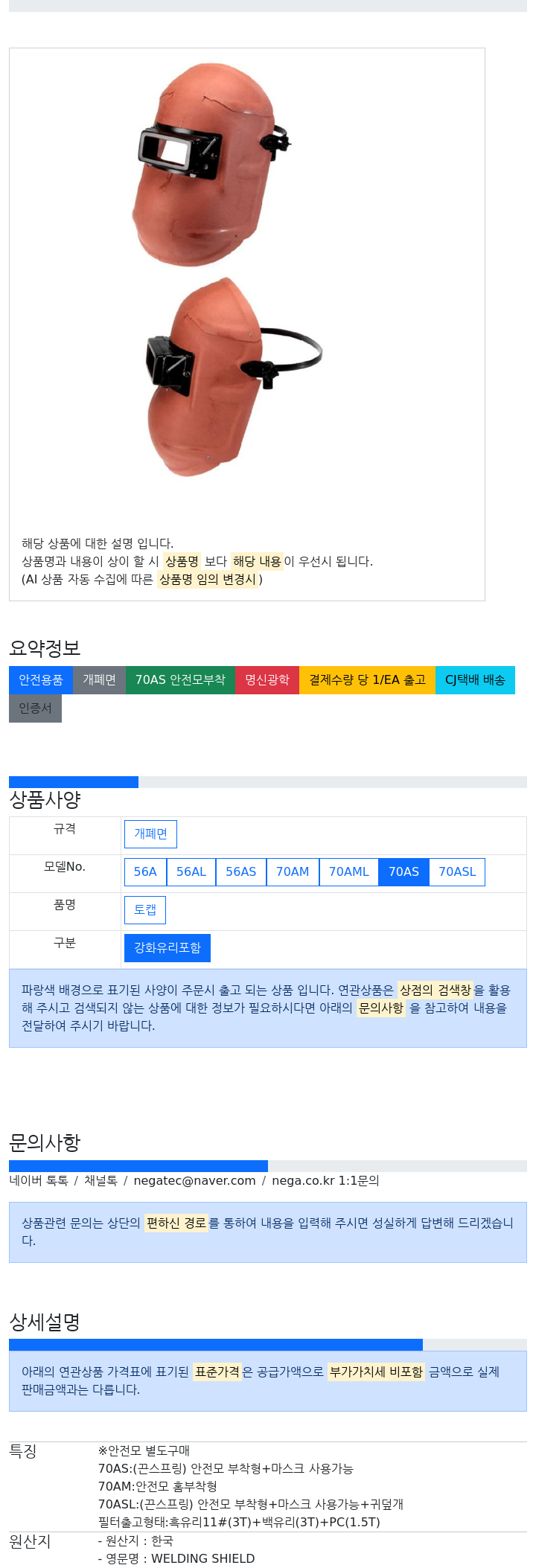Select the highlighted 70AS model
This screenshot has width=536, height=1568.
coord(403,872)
